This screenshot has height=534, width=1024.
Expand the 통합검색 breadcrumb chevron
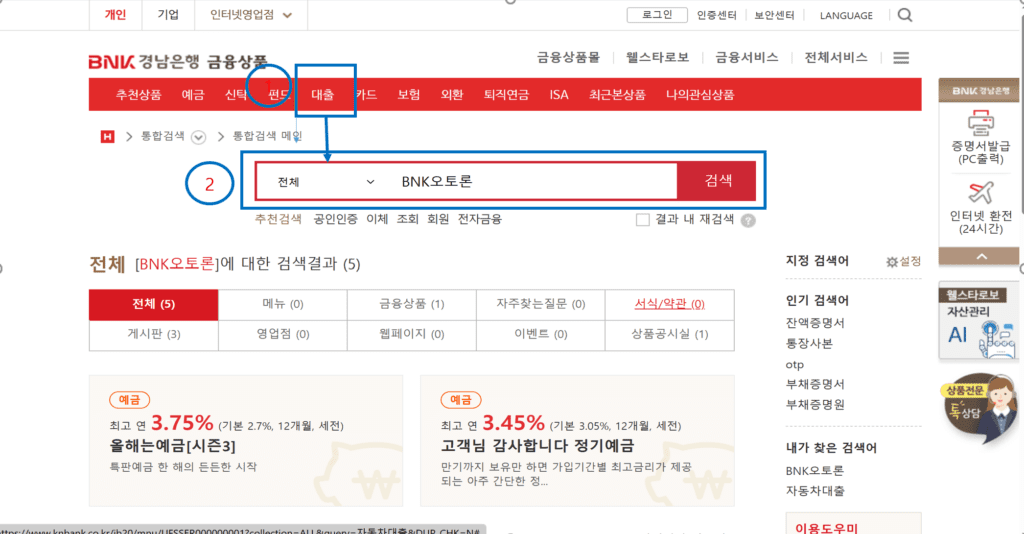point(199,137)
